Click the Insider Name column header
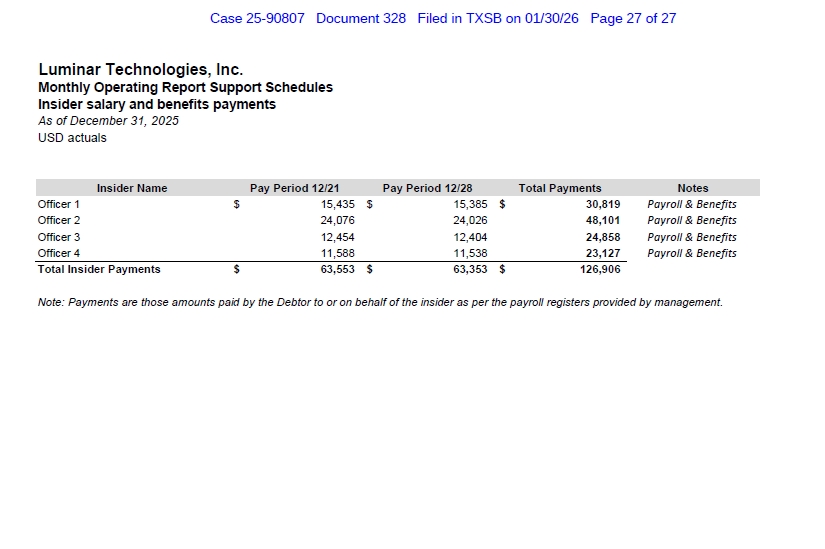 (132, 188)
